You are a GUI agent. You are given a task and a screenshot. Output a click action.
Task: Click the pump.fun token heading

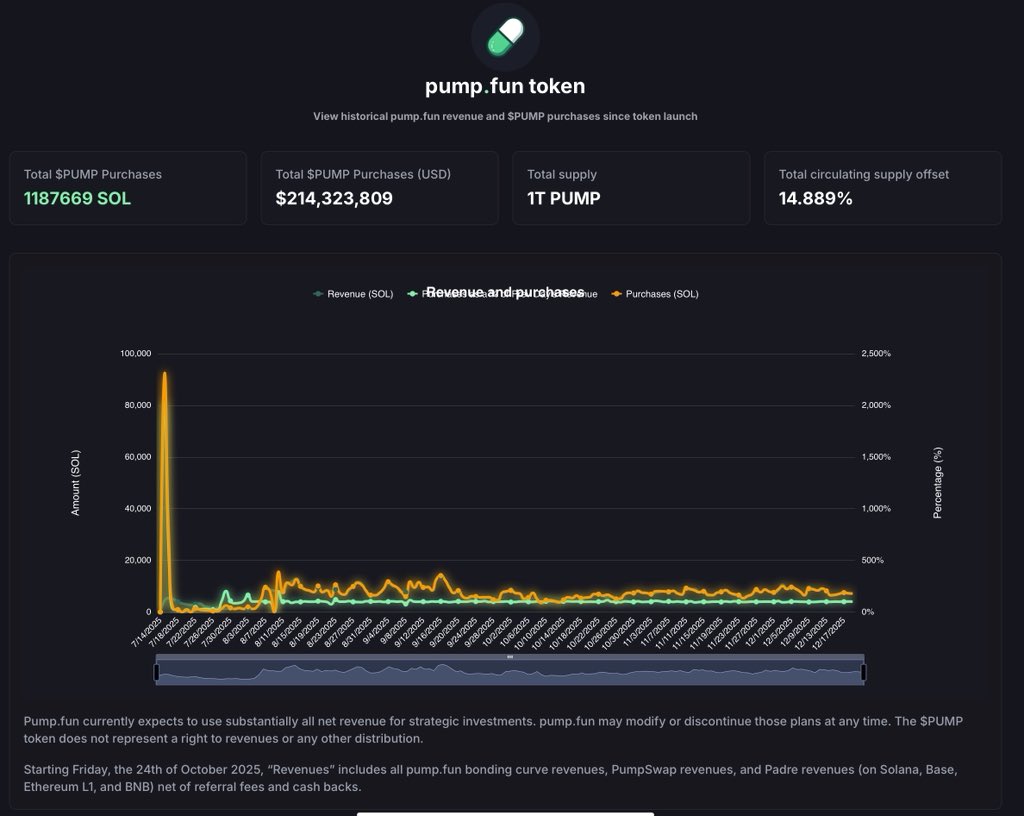pos(505,86)
